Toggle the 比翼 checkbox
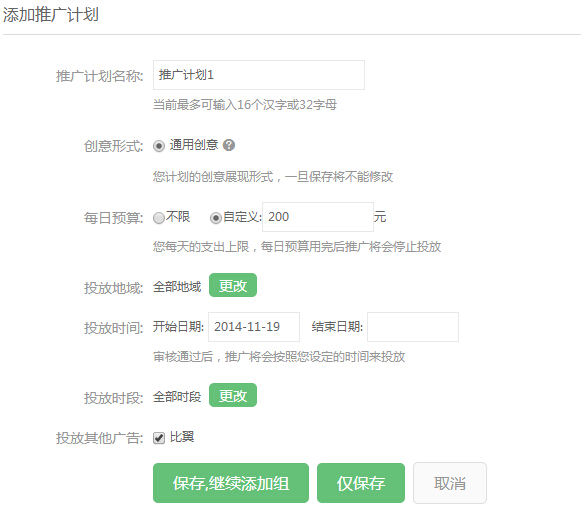This screenshot has width=581, height=518. pos(159,438)
